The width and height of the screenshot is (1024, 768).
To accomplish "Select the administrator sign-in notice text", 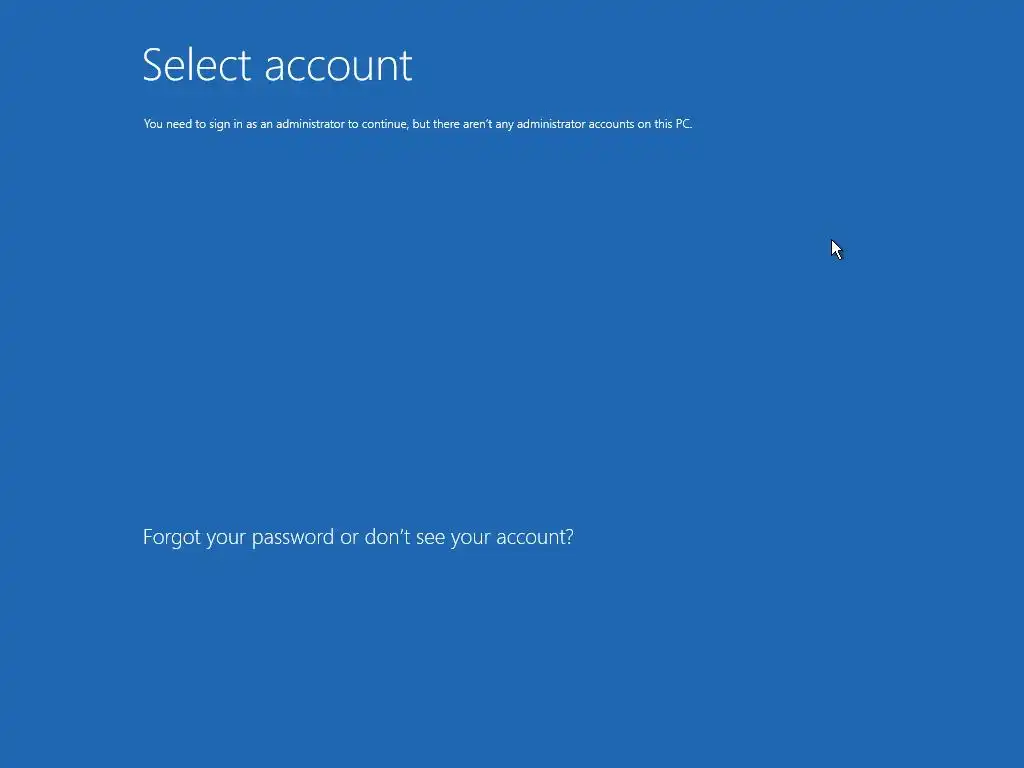I will tap(418, 124).
